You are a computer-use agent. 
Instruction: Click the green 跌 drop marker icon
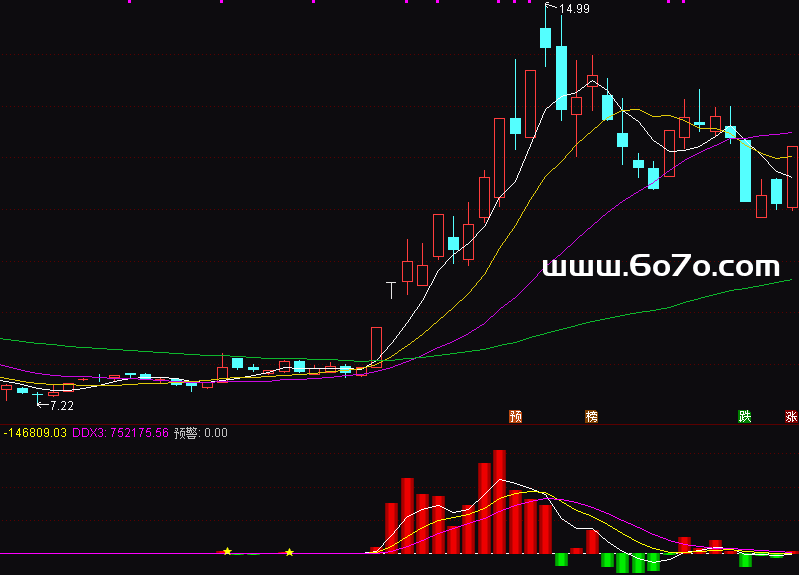pos(744,416)
